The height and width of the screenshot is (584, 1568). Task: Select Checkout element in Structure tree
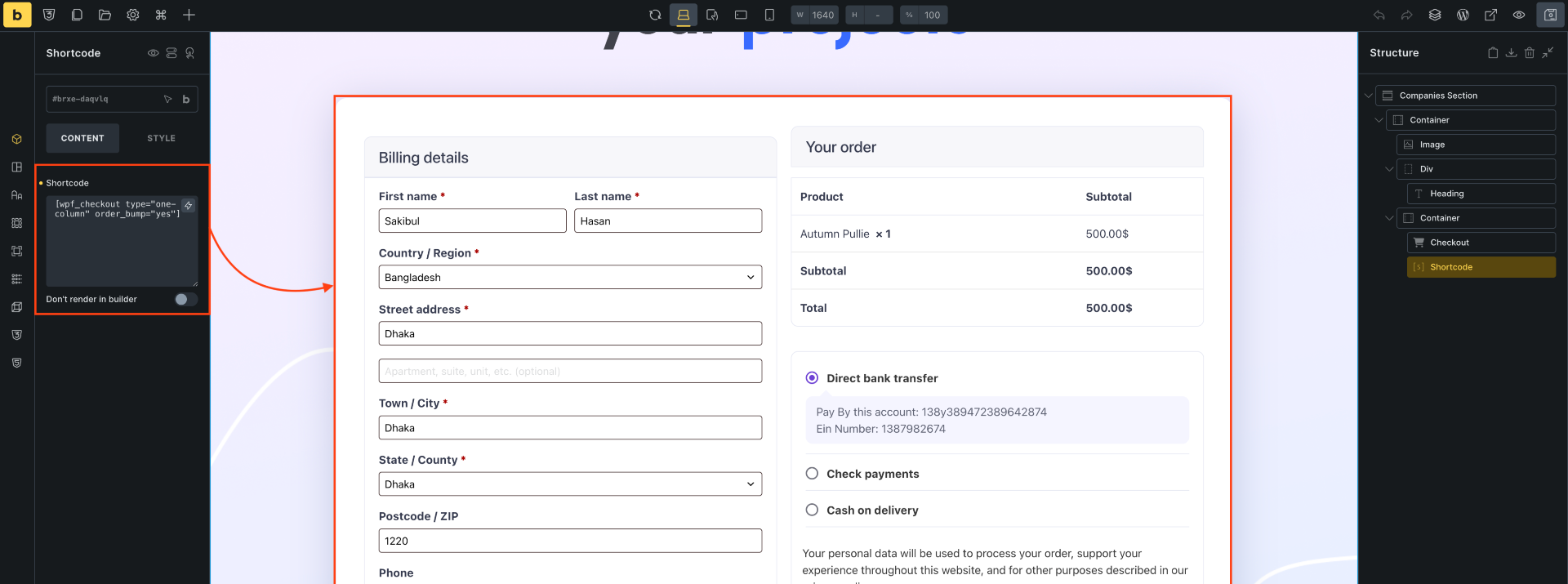(1449, 243)
